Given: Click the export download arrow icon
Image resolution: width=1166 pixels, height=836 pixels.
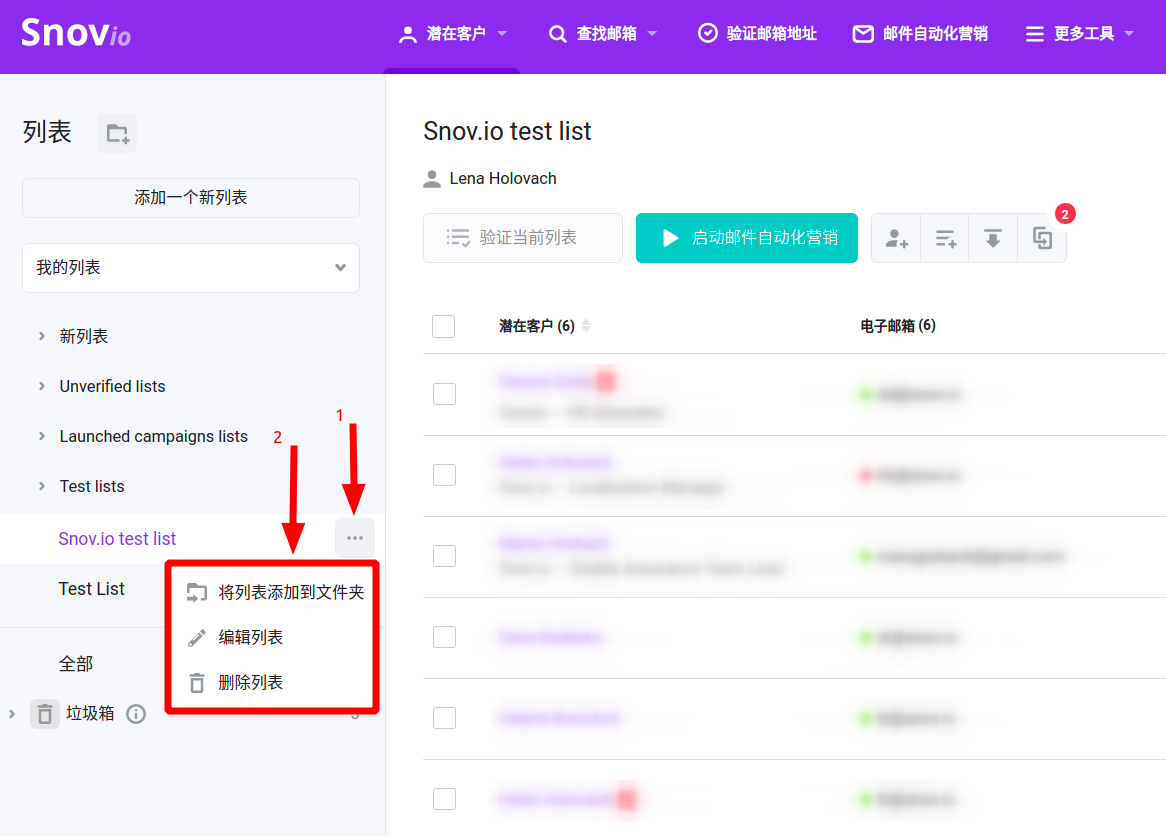Looking at the screenshot, I should coord(993,238).
